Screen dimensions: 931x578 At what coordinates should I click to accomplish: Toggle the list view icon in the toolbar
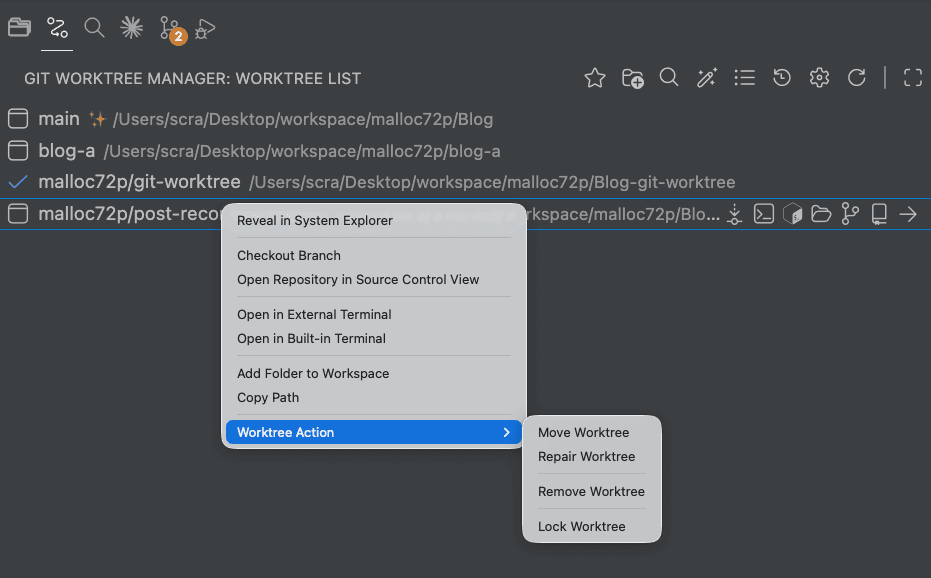[x=744, y=78]
